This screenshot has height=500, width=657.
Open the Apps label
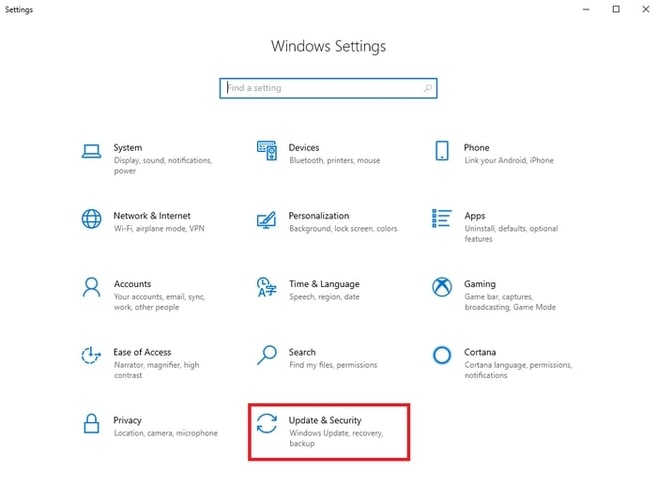click(x=474, y=216)
